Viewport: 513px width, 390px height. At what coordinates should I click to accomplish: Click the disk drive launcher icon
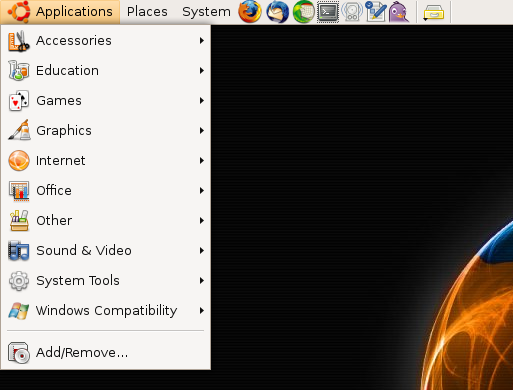[352, 12]
